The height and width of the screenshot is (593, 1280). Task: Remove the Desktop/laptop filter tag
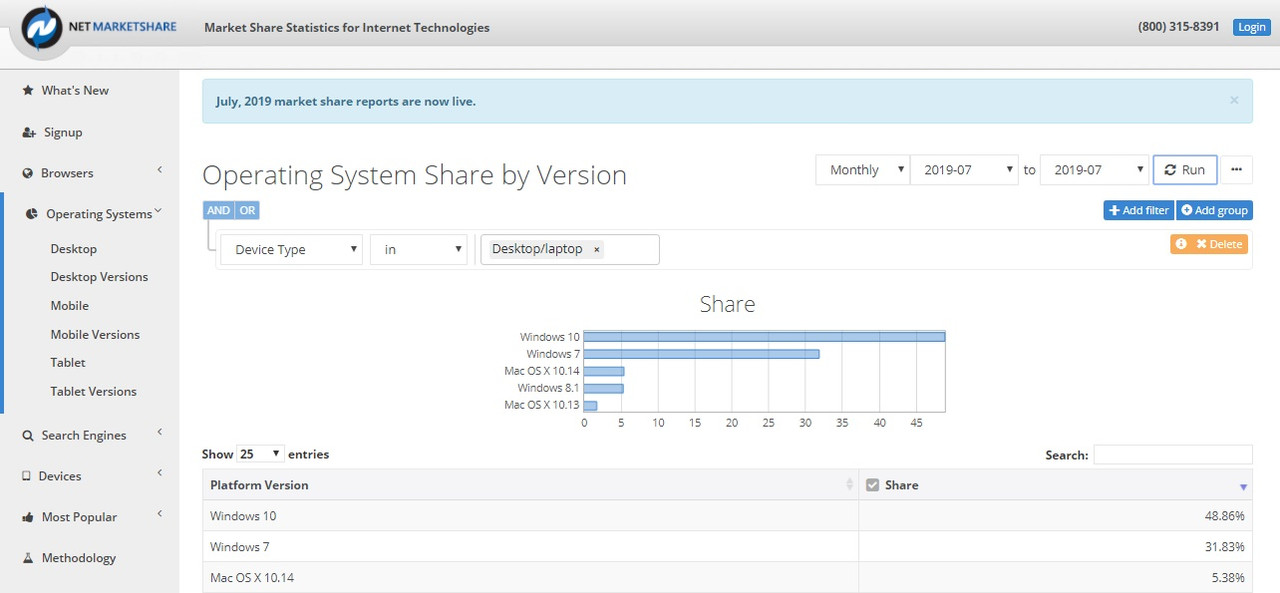pos(596,250)
